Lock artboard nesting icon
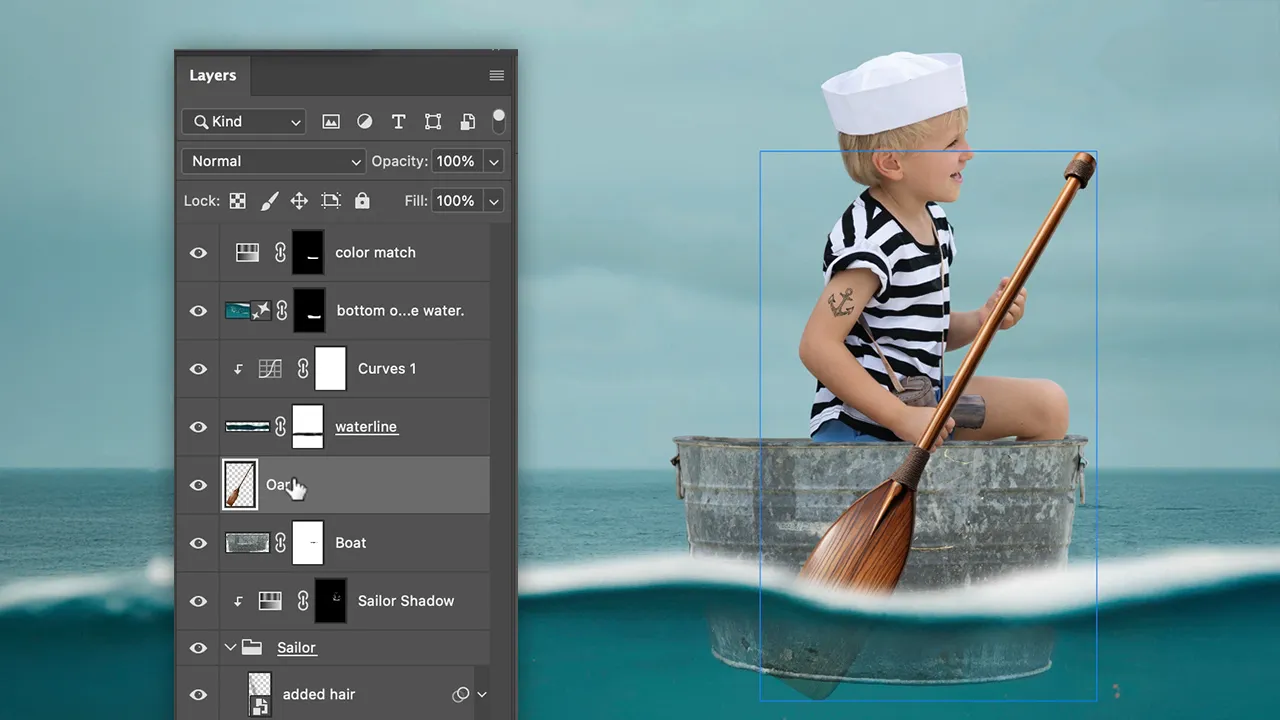The width and height of the screenshot is (1280, 720). [x=331, y=201]
